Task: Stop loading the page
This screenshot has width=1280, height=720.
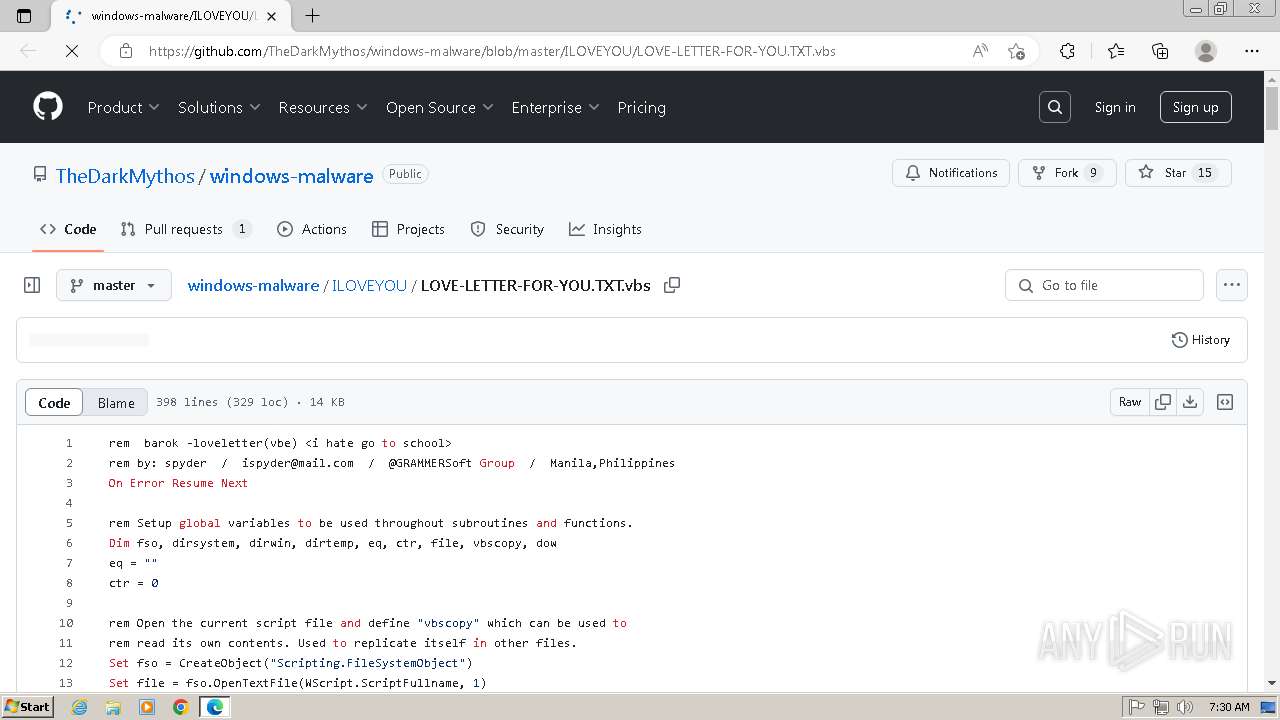Action: tap(72, 51)
